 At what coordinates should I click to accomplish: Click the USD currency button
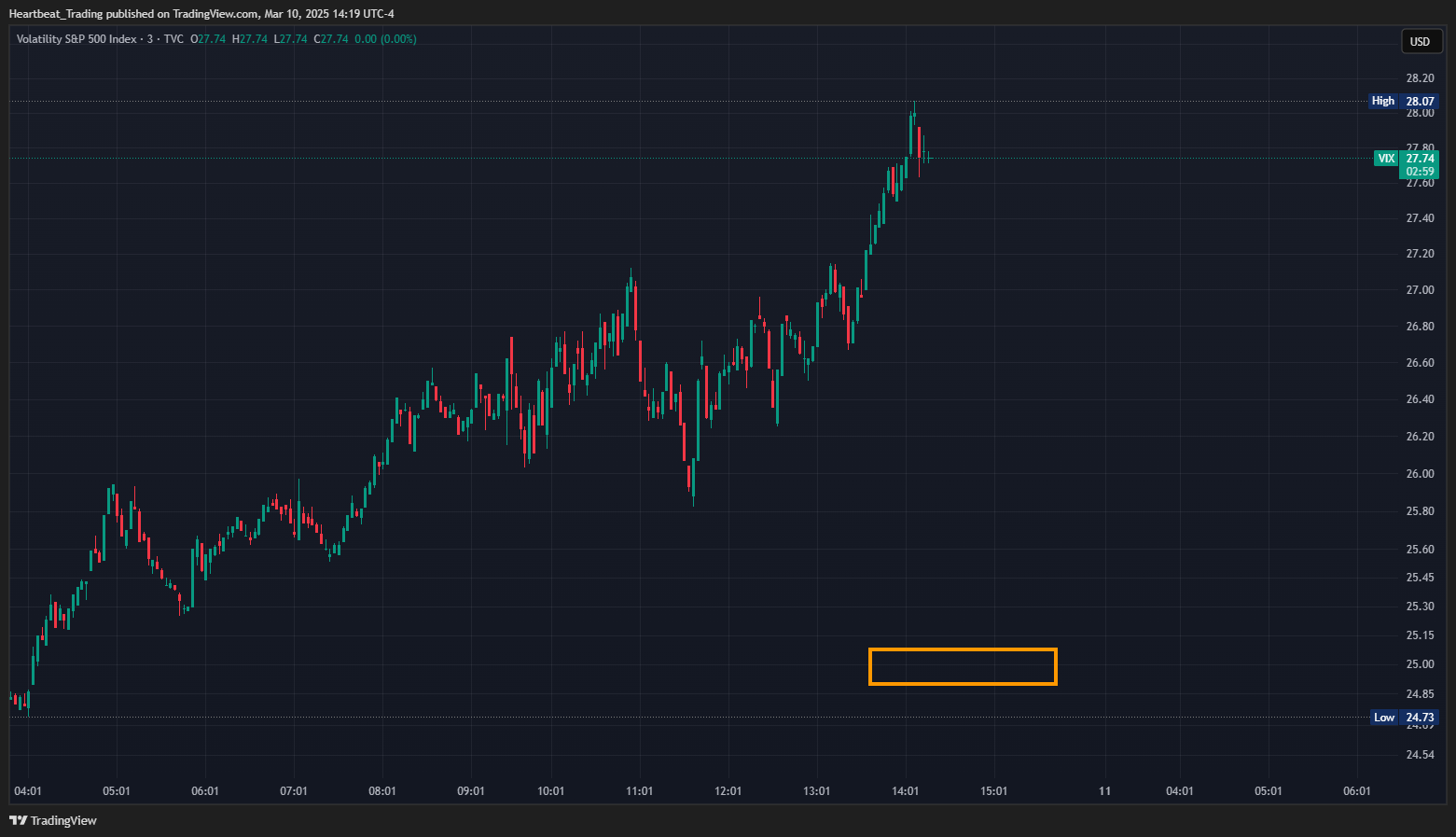click(x=1420, y=41)
